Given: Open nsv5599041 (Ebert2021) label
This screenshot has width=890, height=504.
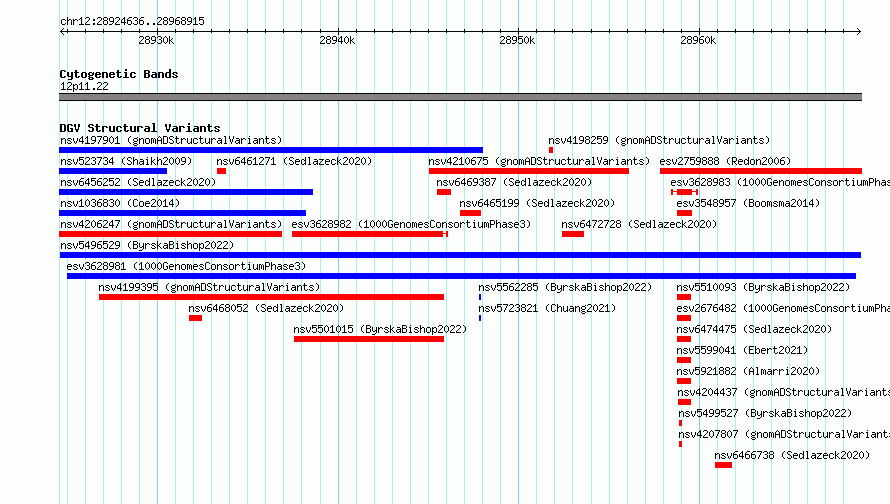Looking at the screenshot, I should tap(742, 350).
